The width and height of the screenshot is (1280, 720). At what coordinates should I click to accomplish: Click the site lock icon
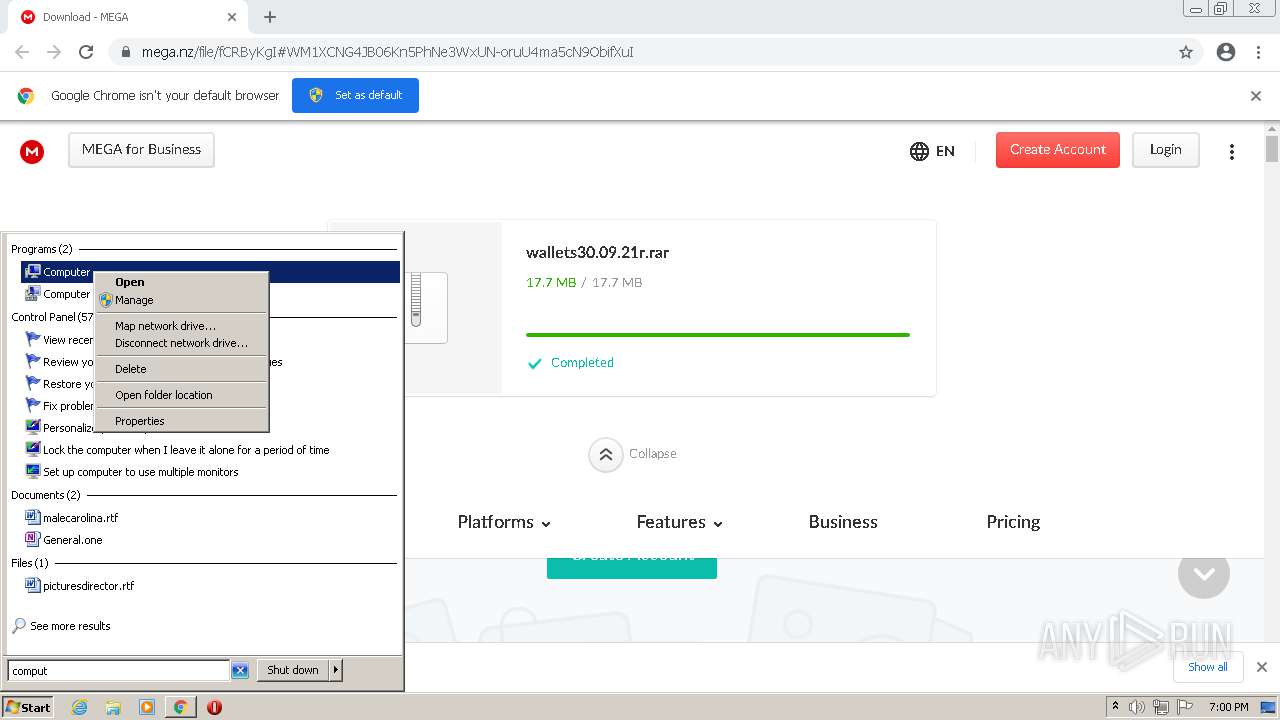coord(126,52)
